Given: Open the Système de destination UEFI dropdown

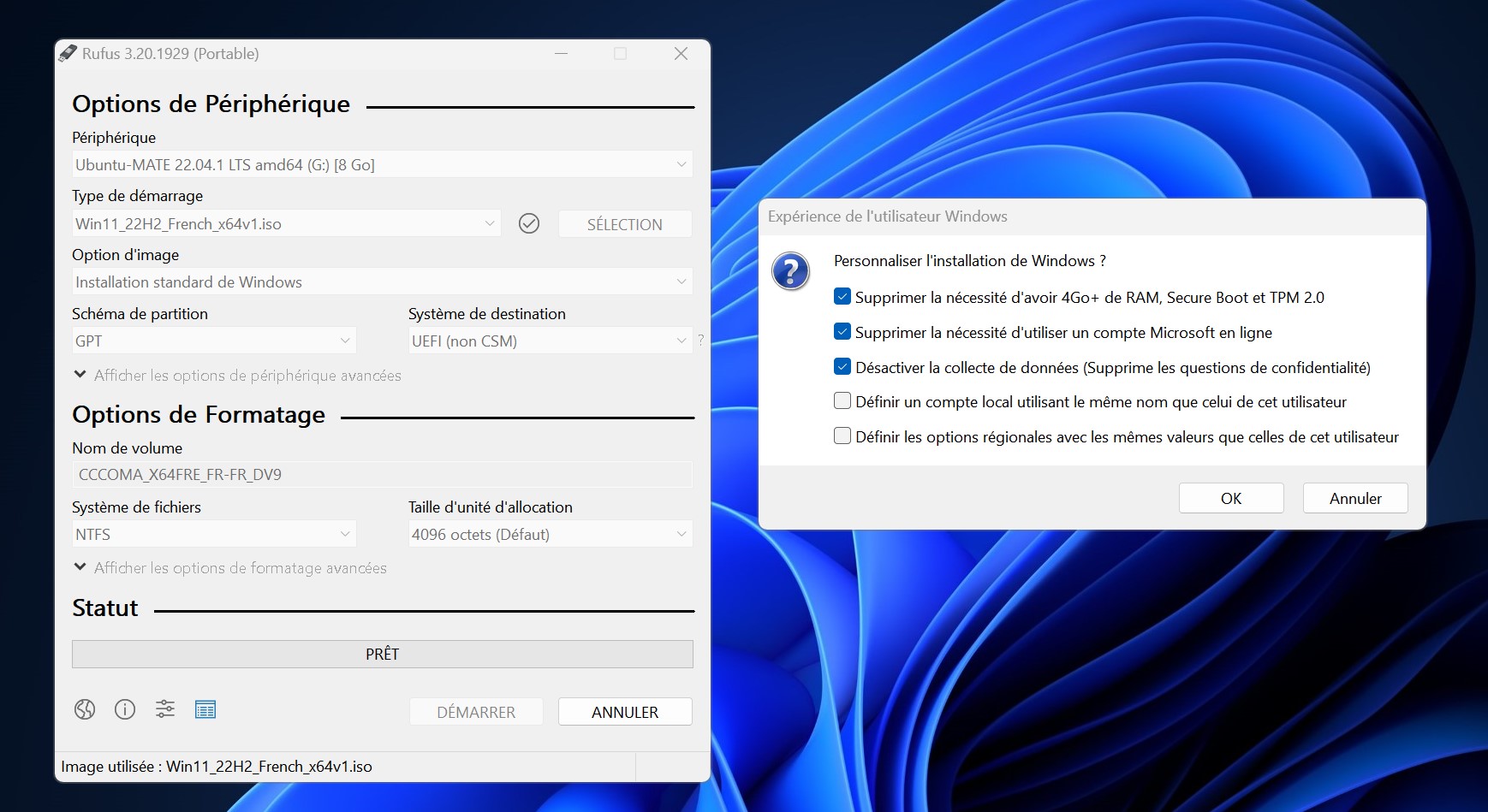Looking at the screenshot, I should coord(550,341).
